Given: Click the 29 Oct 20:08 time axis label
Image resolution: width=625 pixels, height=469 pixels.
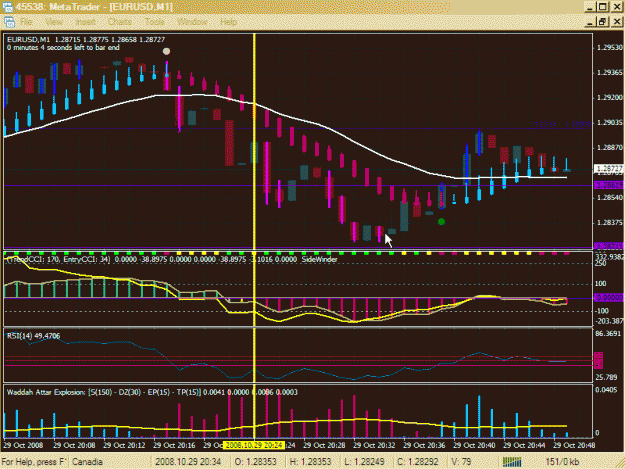Looking at the screenshot, I should pos(74,445).
